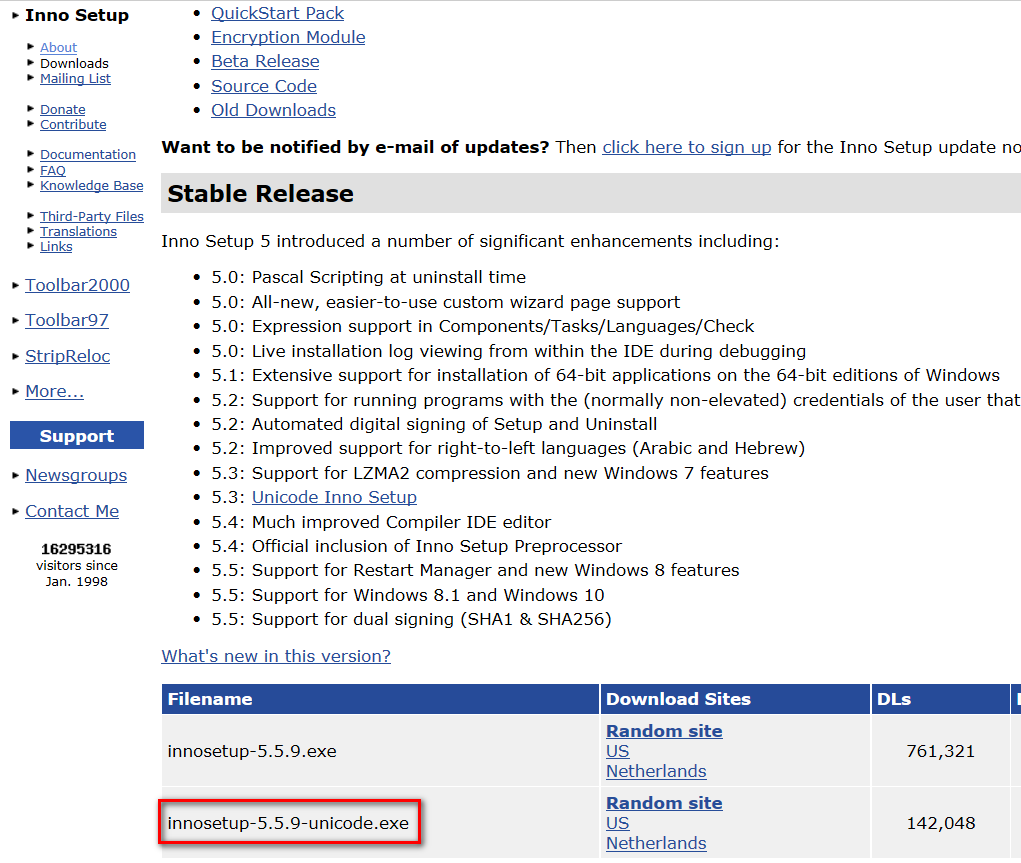Screen dimensions: 1021x863
Task: Open the Translations sidebar link
Action: (78, 231)
